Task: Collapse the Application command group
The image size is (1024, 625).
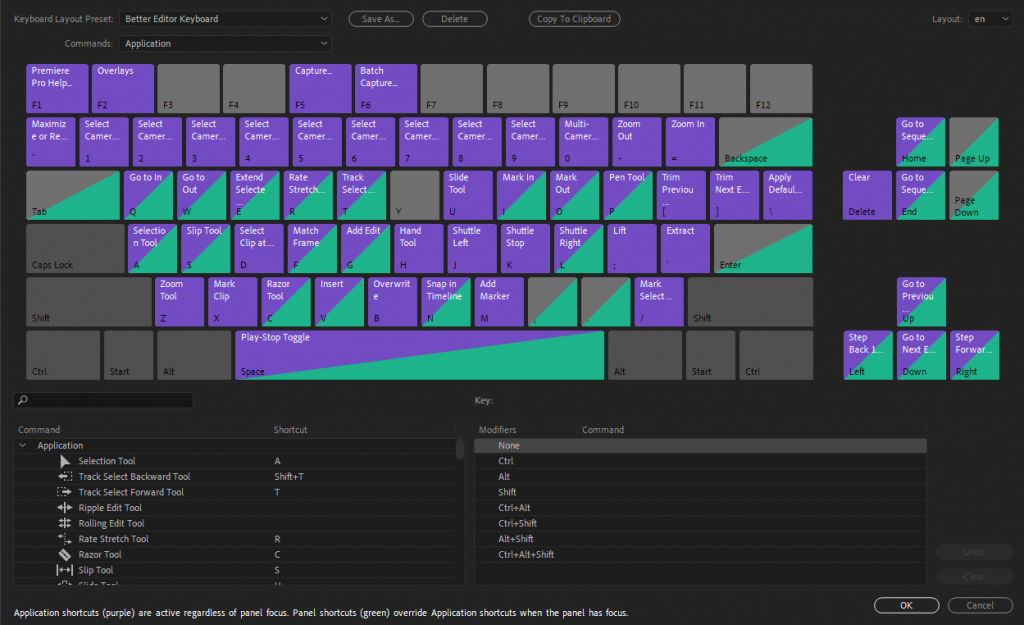Action: [x=22, y=446]
